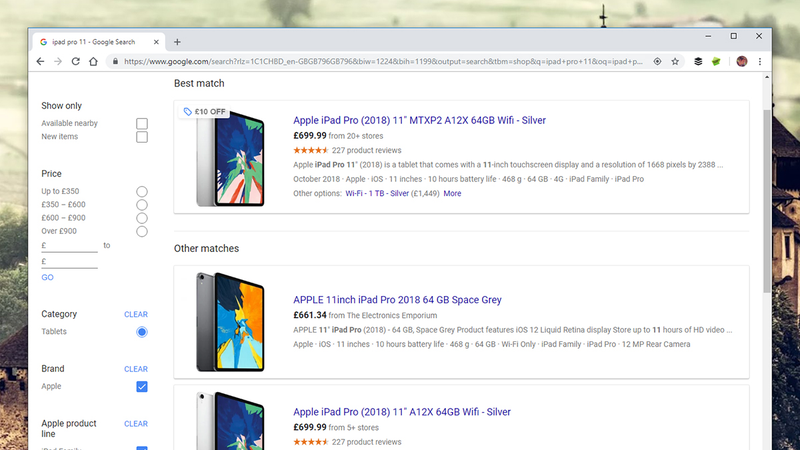Select the Over £900 price option

pyautogui.click(x=142, y=231)
